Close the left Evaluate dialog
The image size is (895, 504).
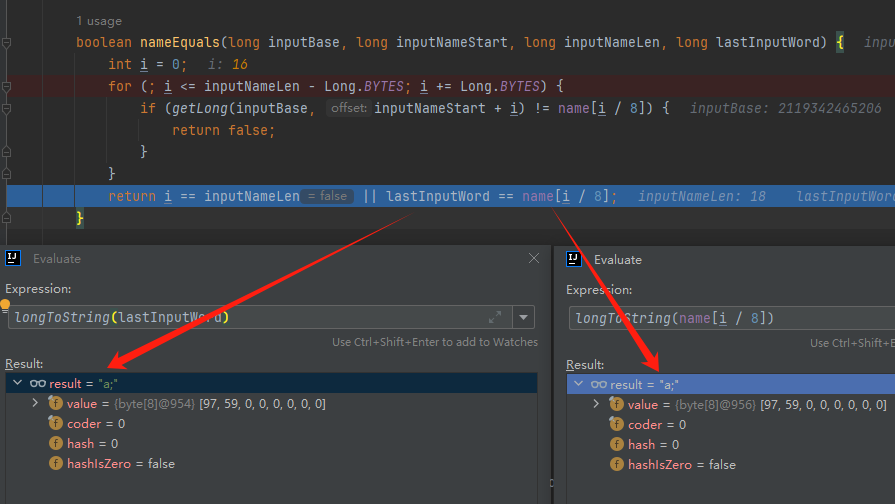coord(534,259)
